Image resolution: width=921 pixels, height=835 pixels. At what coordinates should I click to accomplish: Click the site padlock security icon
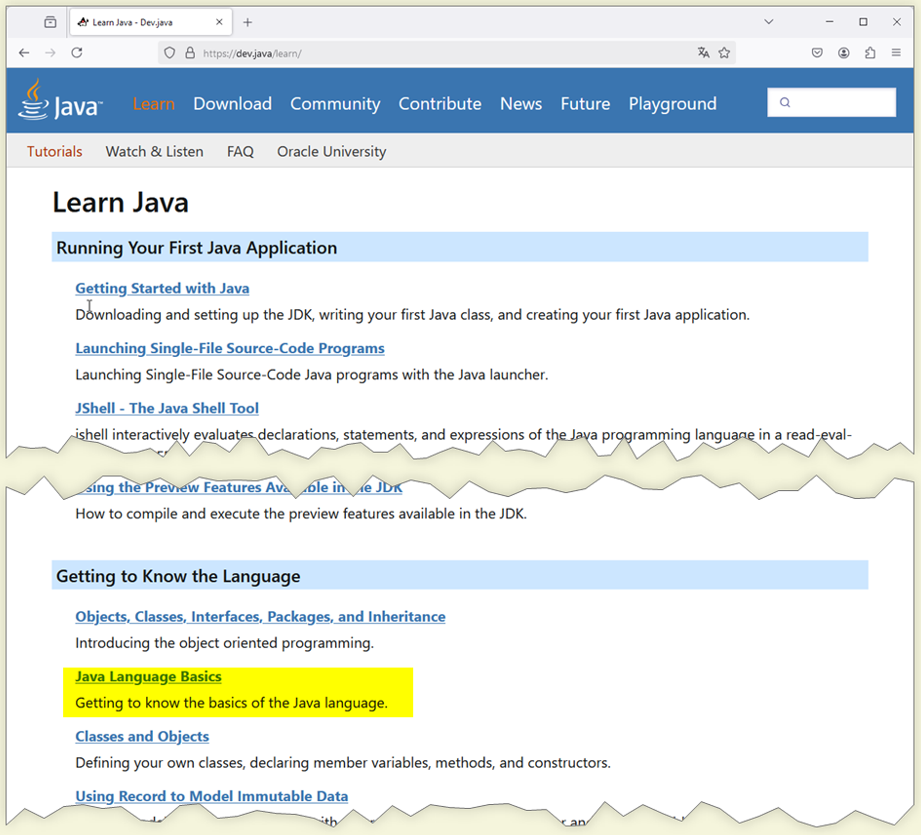190,53
